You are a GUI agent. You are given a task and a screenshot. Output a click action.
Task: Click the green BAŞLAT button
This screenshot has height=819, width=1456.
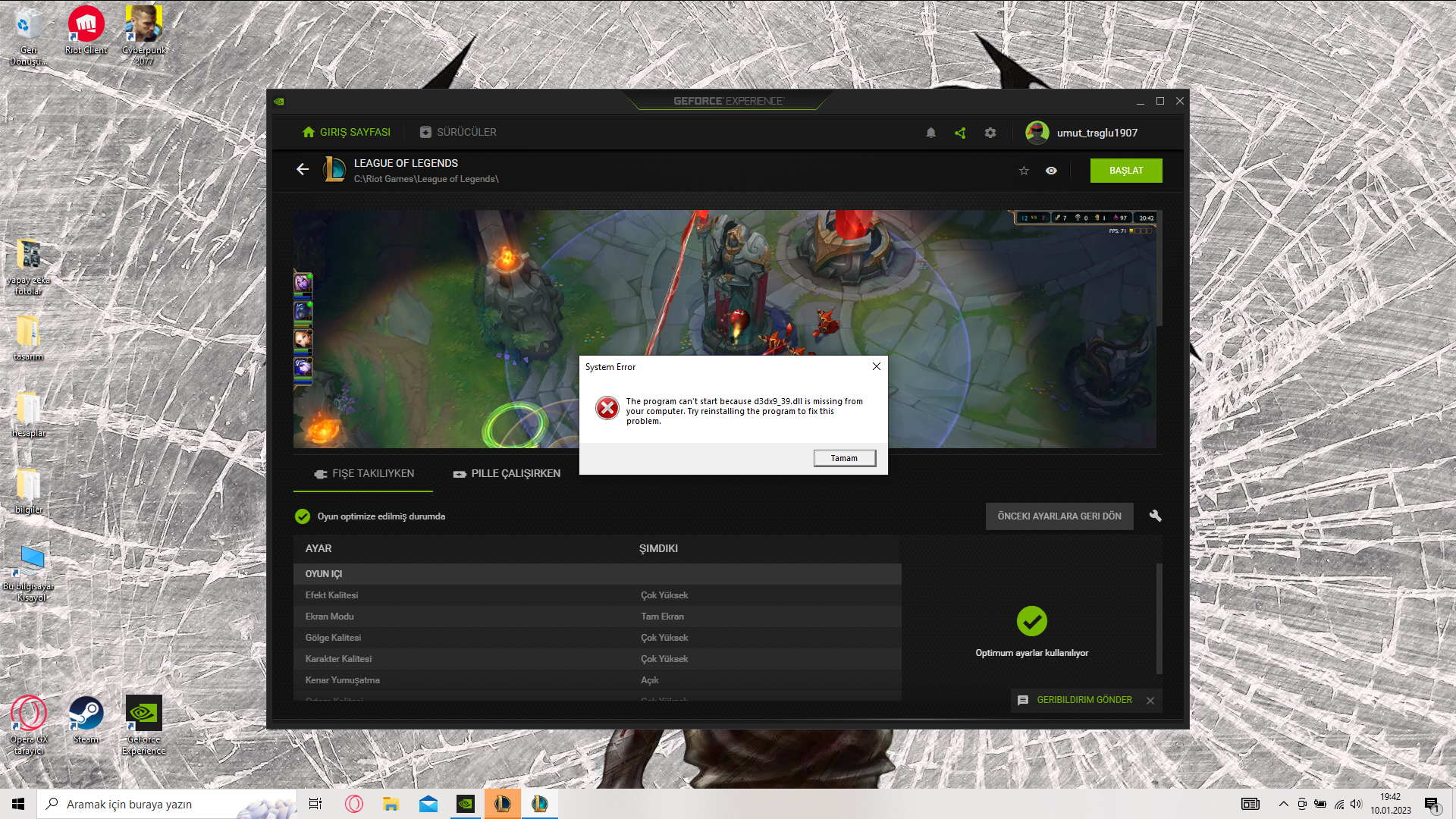[x=1125, y=171]
